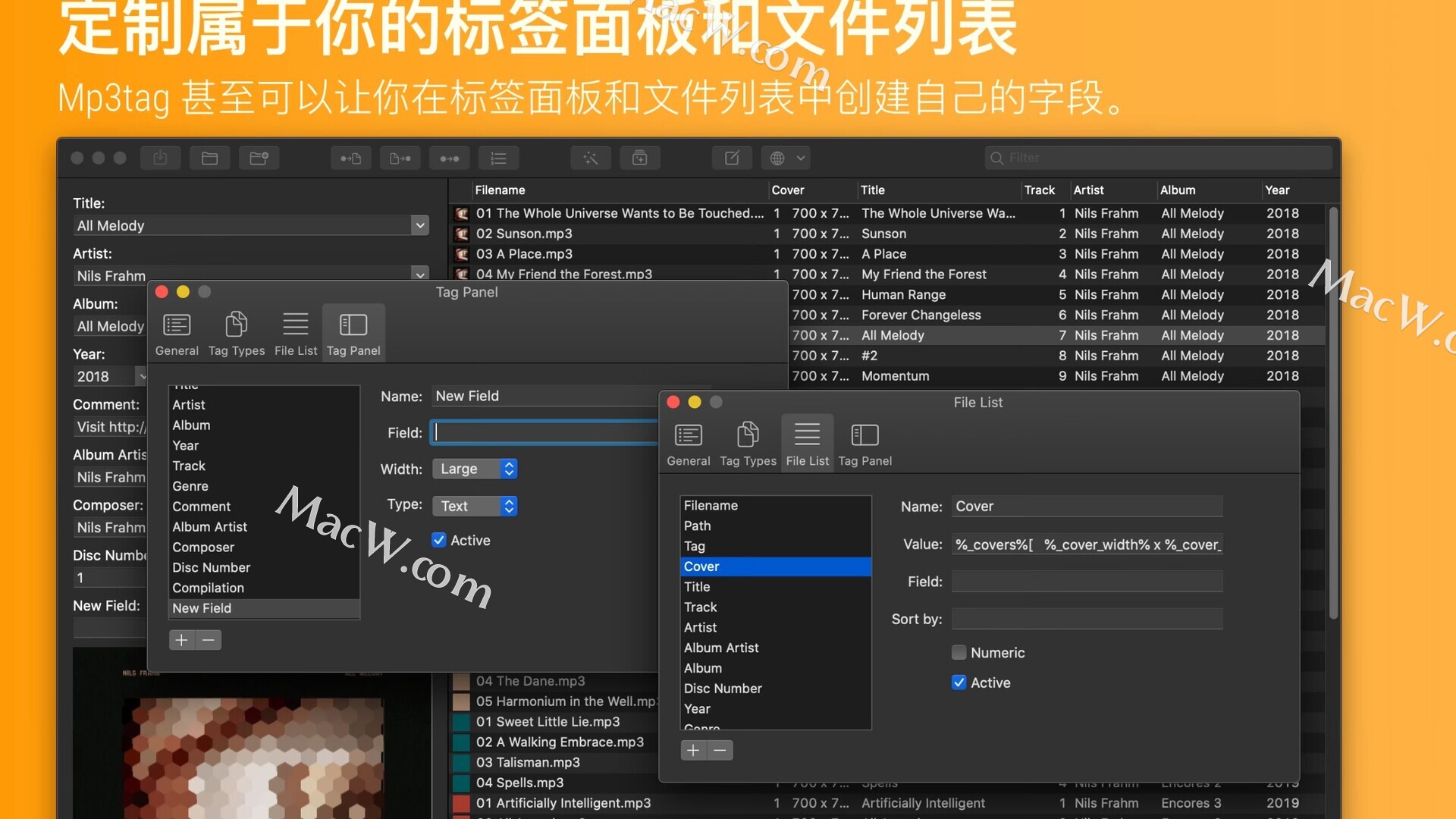Click minus button under Tag Panel field list
Image resolution: width=1456 pixels, height=819 pixels.
(x=209, y=640)
